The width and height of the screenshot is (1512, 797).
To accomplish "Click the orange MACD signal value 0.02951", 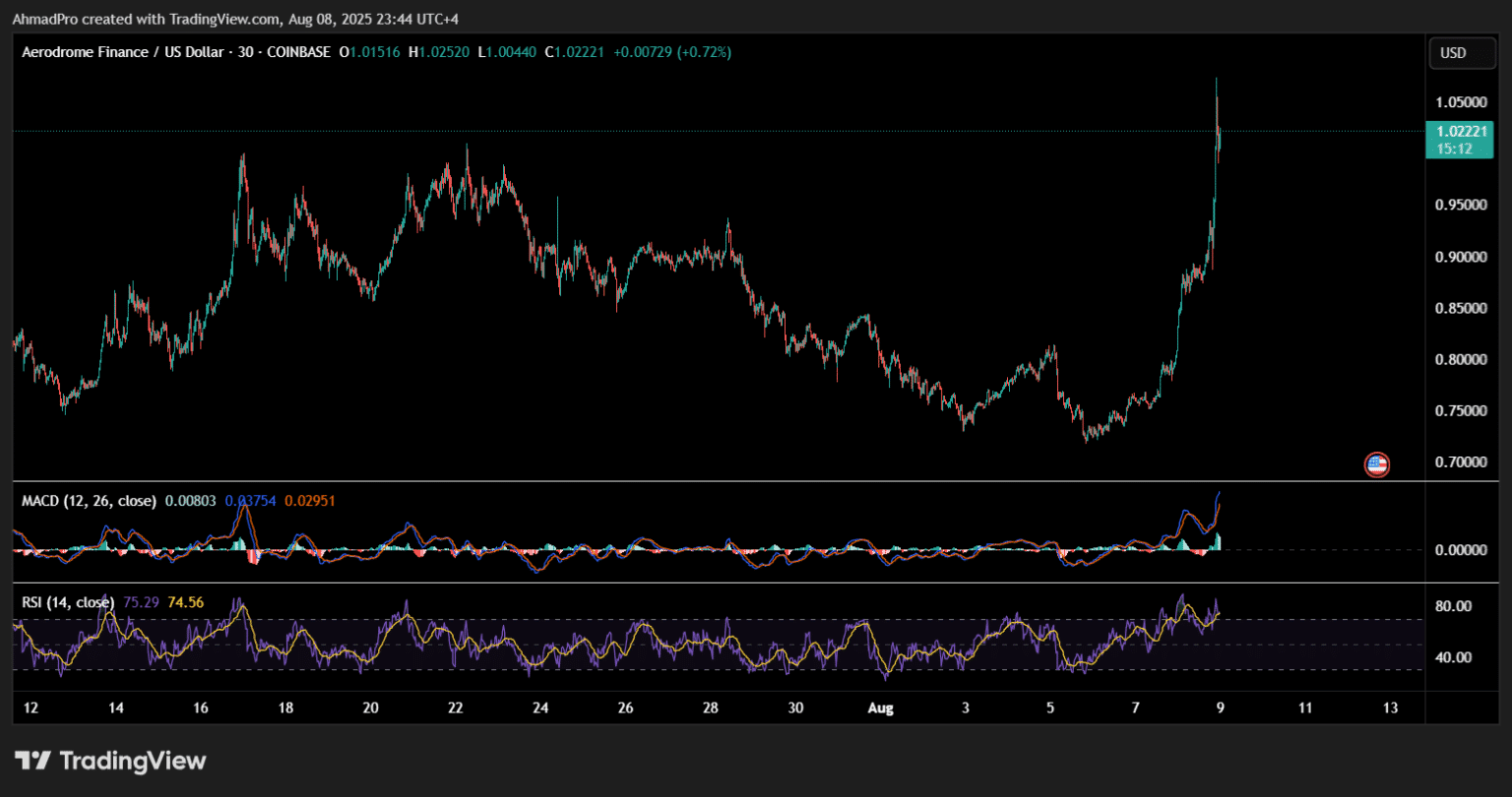I will point(310,501).
